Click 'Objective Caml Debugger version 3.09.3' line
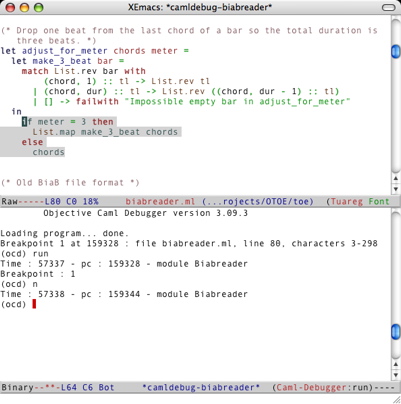The image size is (401, 404). 145,213
